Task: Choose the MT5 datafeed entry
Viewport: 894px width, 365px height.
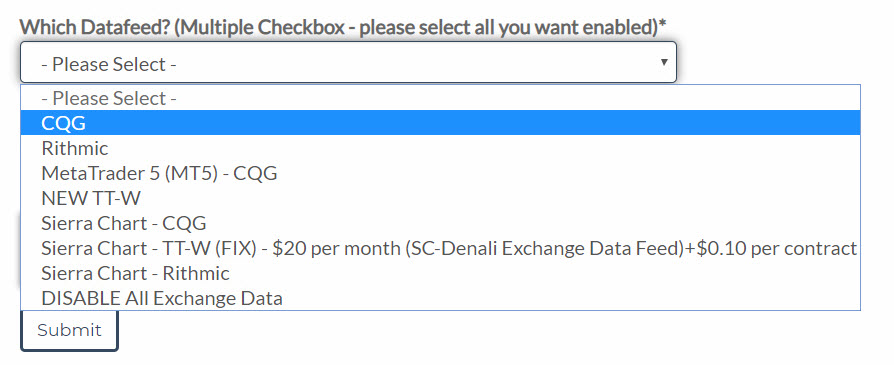Action: (x=440, y=173)
